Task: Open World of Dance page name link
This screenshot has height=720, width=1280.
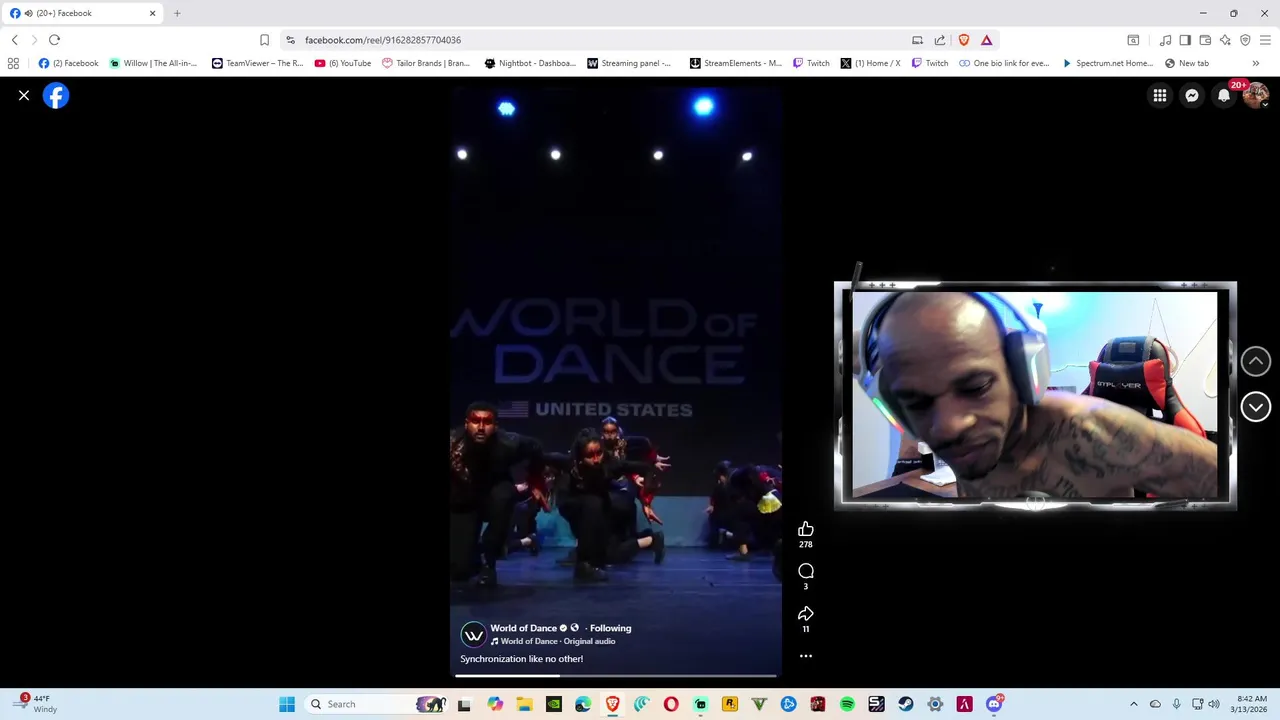Action: pos(523,628)
